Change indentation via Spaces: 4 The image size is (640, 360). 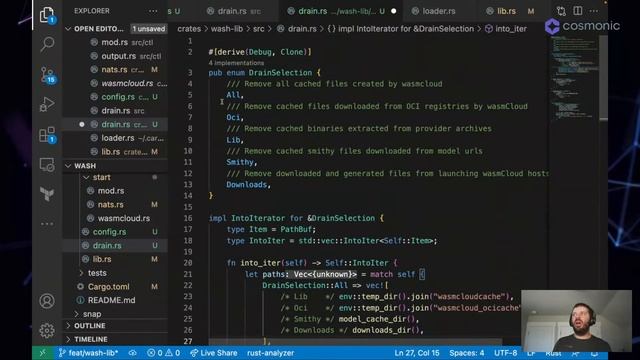click(467, 353)
